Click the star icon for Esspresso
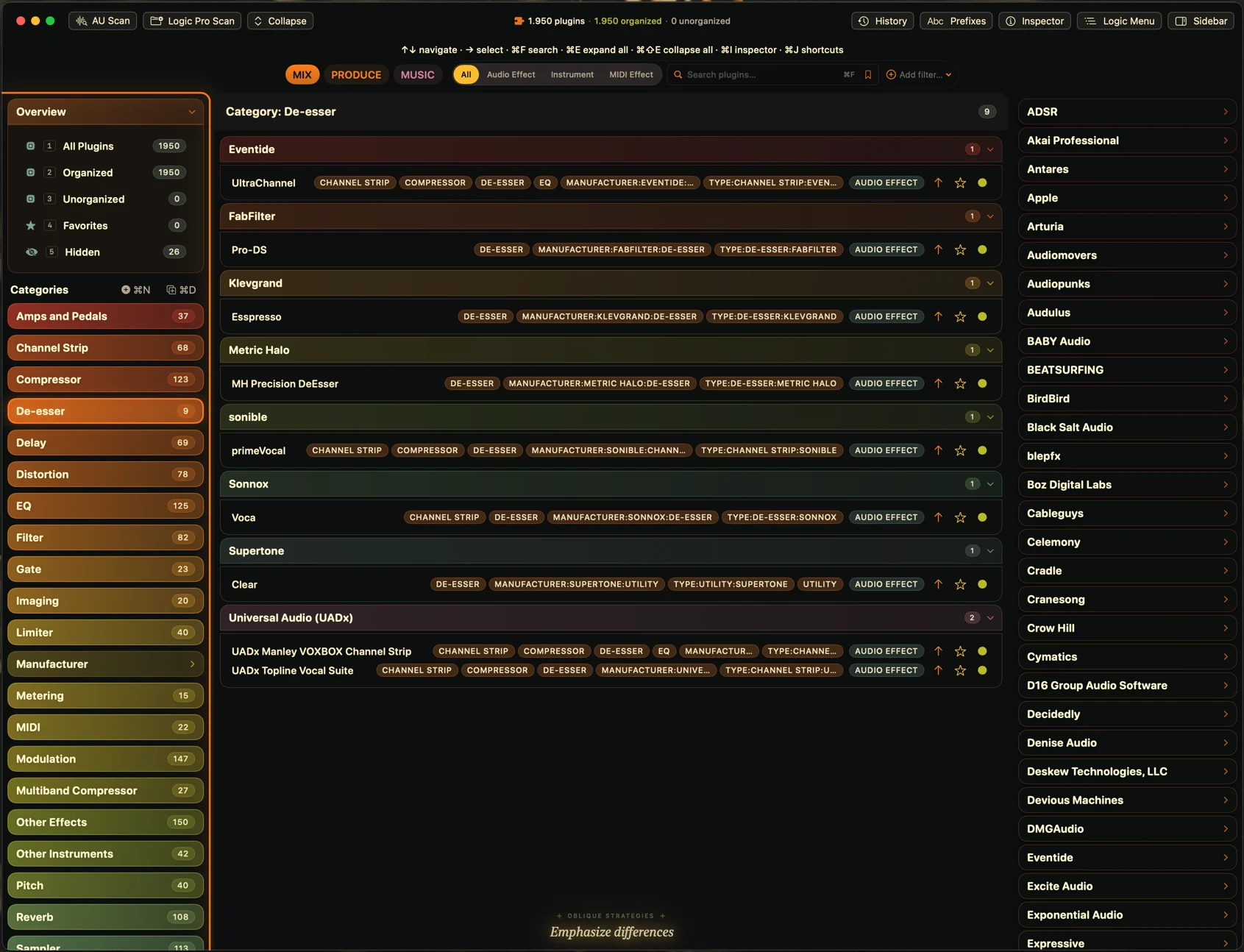 point(960,317)
